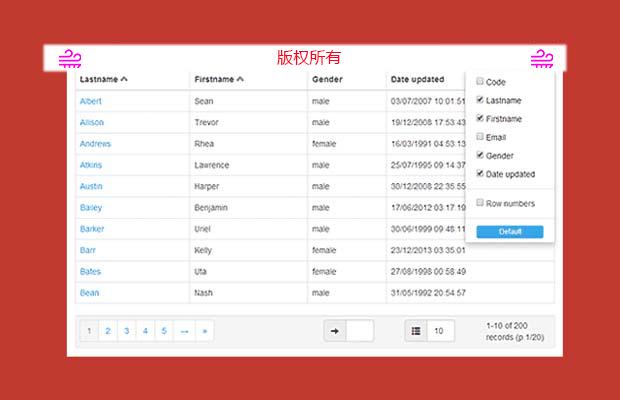This screenshot has width=620, height=400.
Task: Sort by Lastname column header
Action: coord(103,79)
